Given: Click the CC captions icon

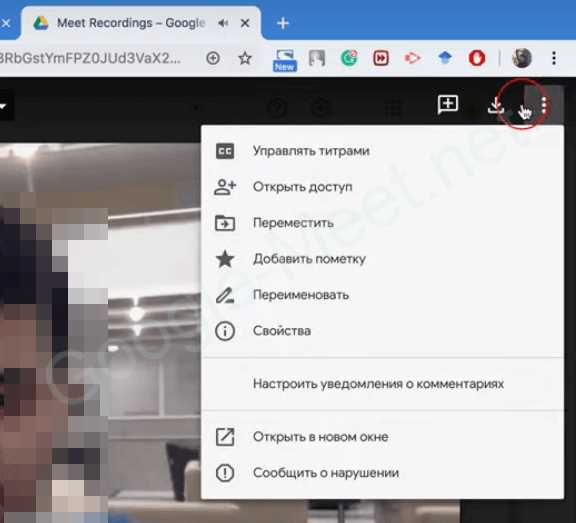Looking at the screenshot, I should [x=225, y=151].
